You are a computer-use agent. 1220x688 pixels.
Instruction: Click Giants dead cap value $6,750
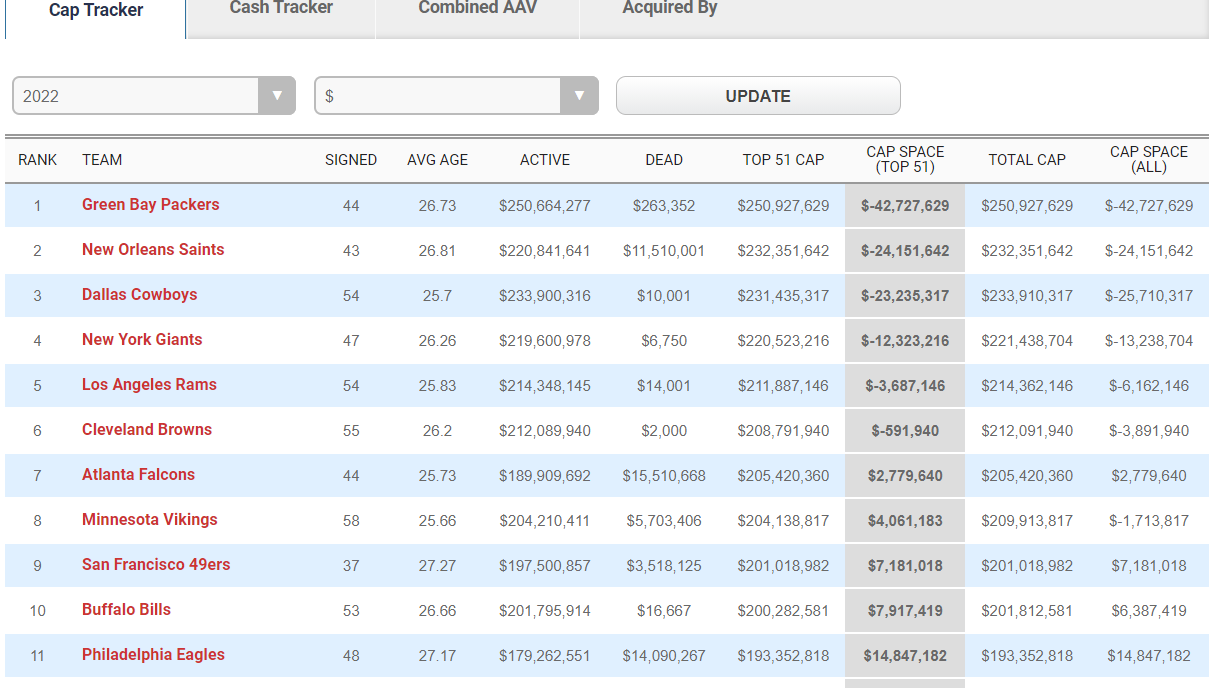pyautogui.click(x=664, y=341)
